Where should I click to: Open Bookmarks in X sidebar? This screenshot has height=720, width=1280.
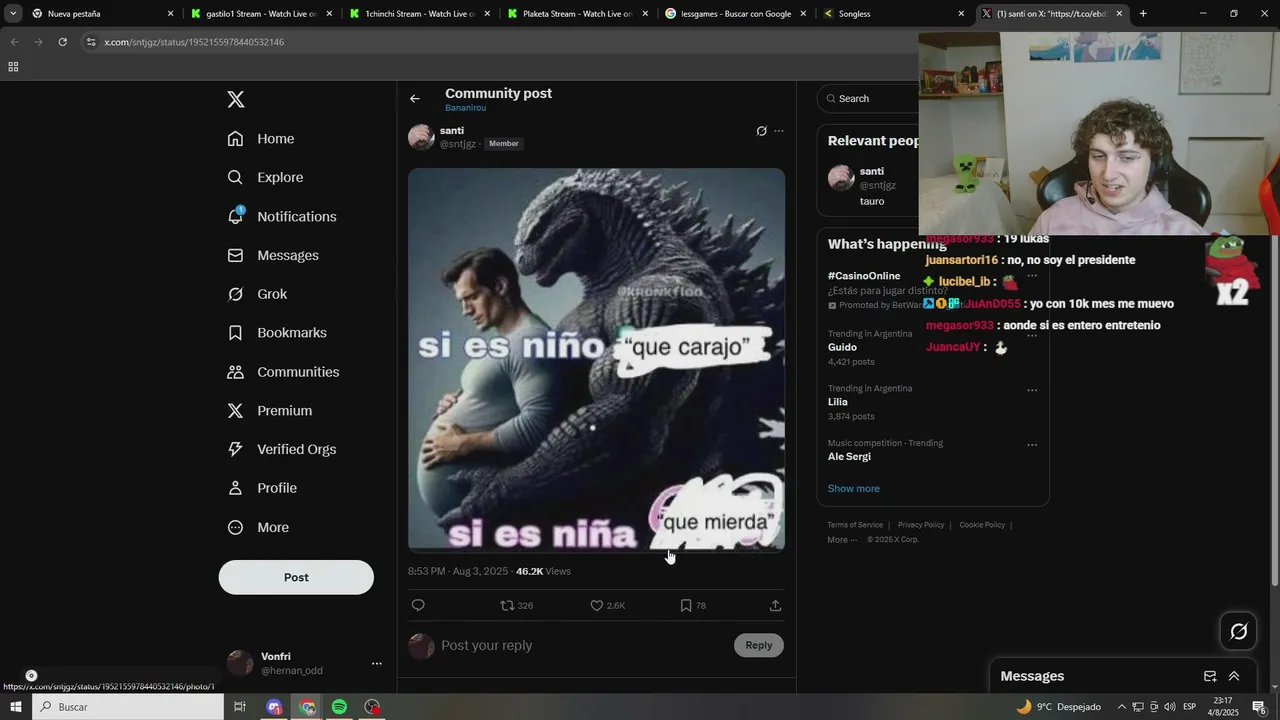pos(277,333)
